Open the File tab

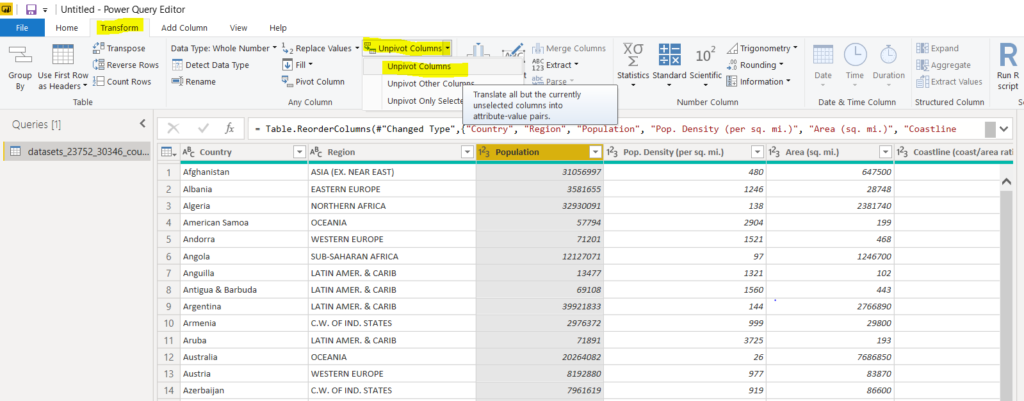pyautogui.click(x=22, y=27)
